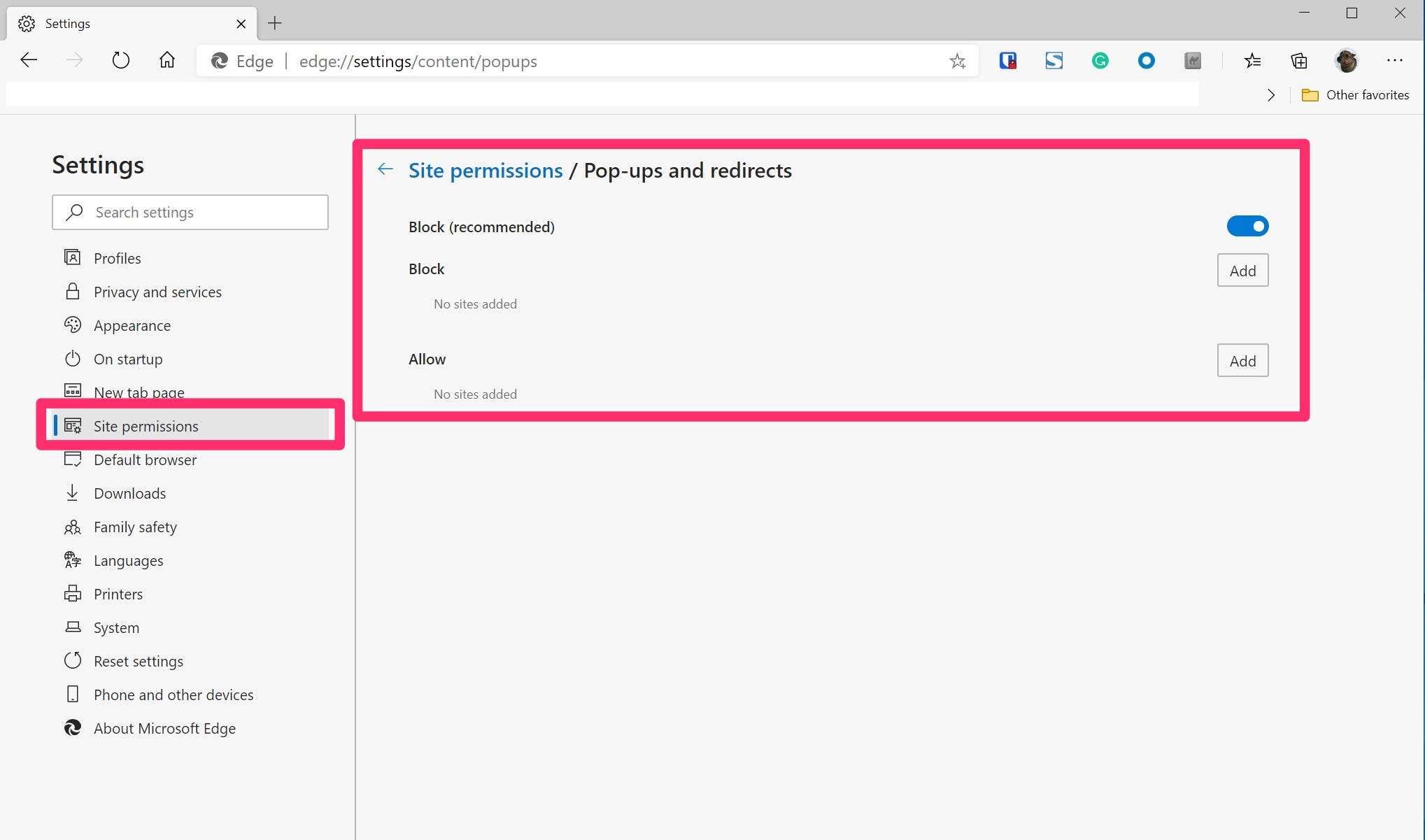
Task: Click the Edge browser logo icon
Action: point(218,61)
